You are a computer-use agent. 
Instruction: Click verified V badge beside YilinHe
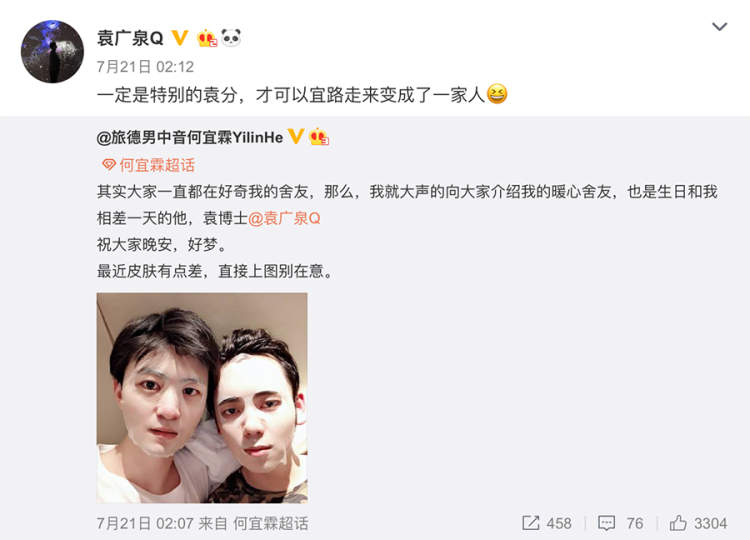[x=296, y=137]
